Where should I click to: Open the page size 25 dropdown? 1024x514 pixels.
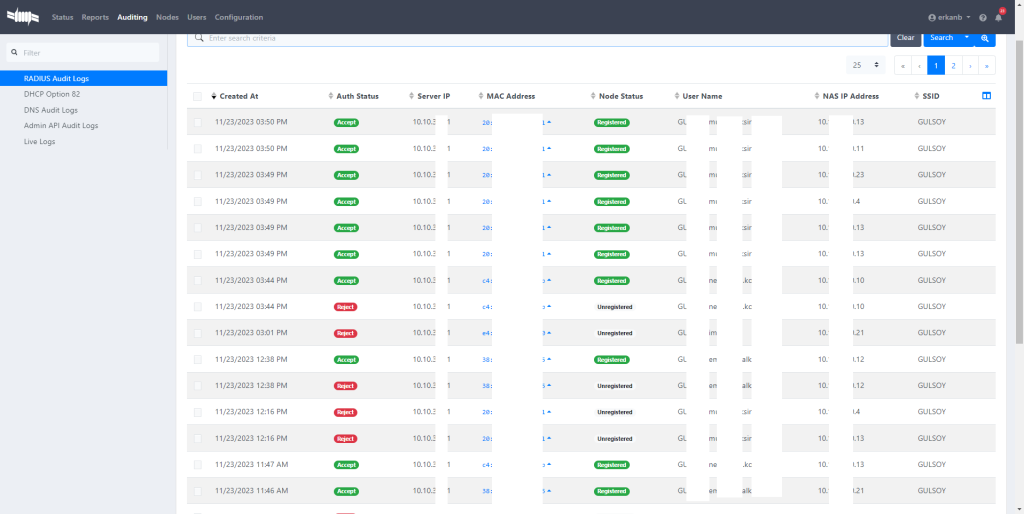tap(865, 65)
